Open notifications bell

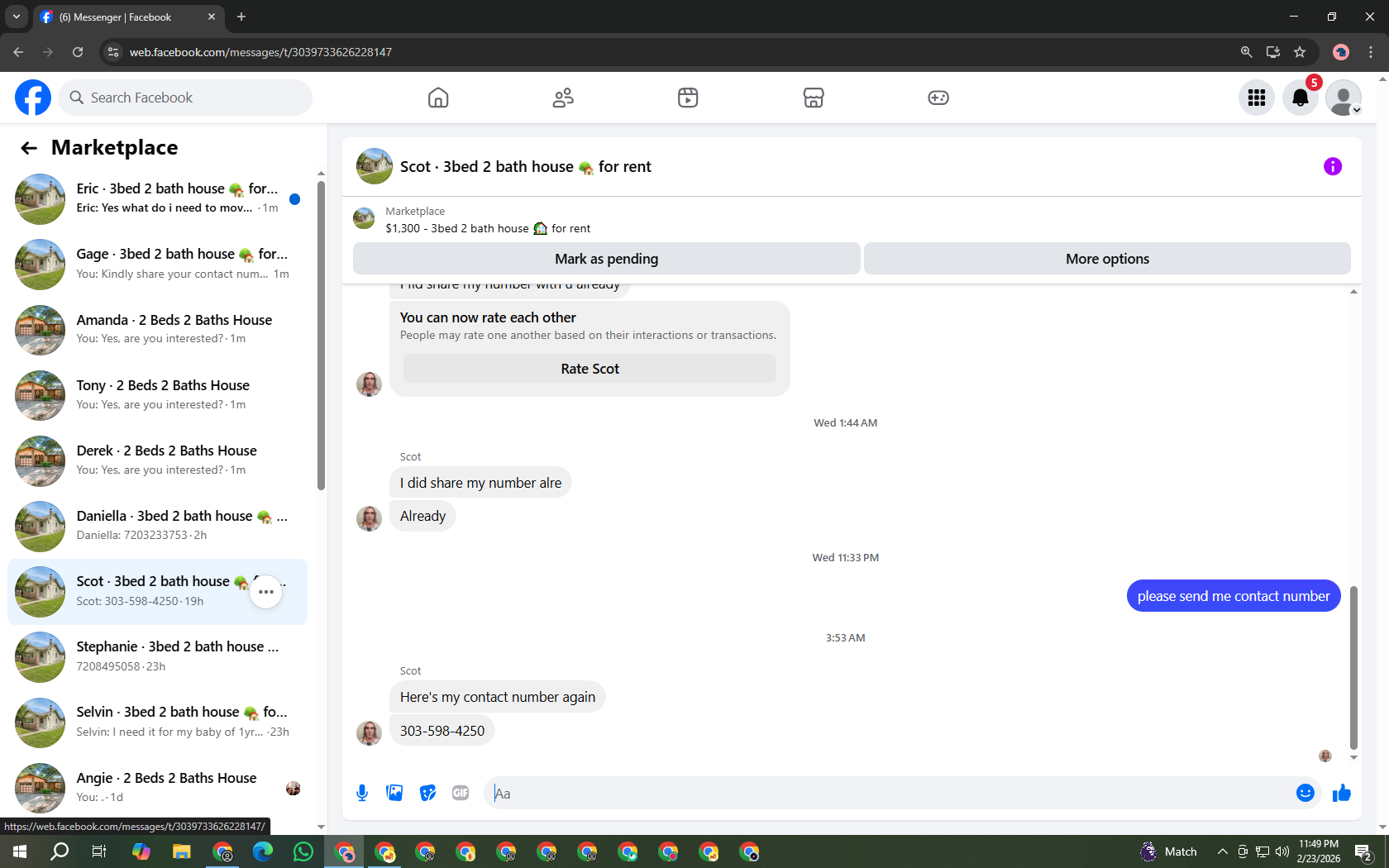tap(1301, 98)
